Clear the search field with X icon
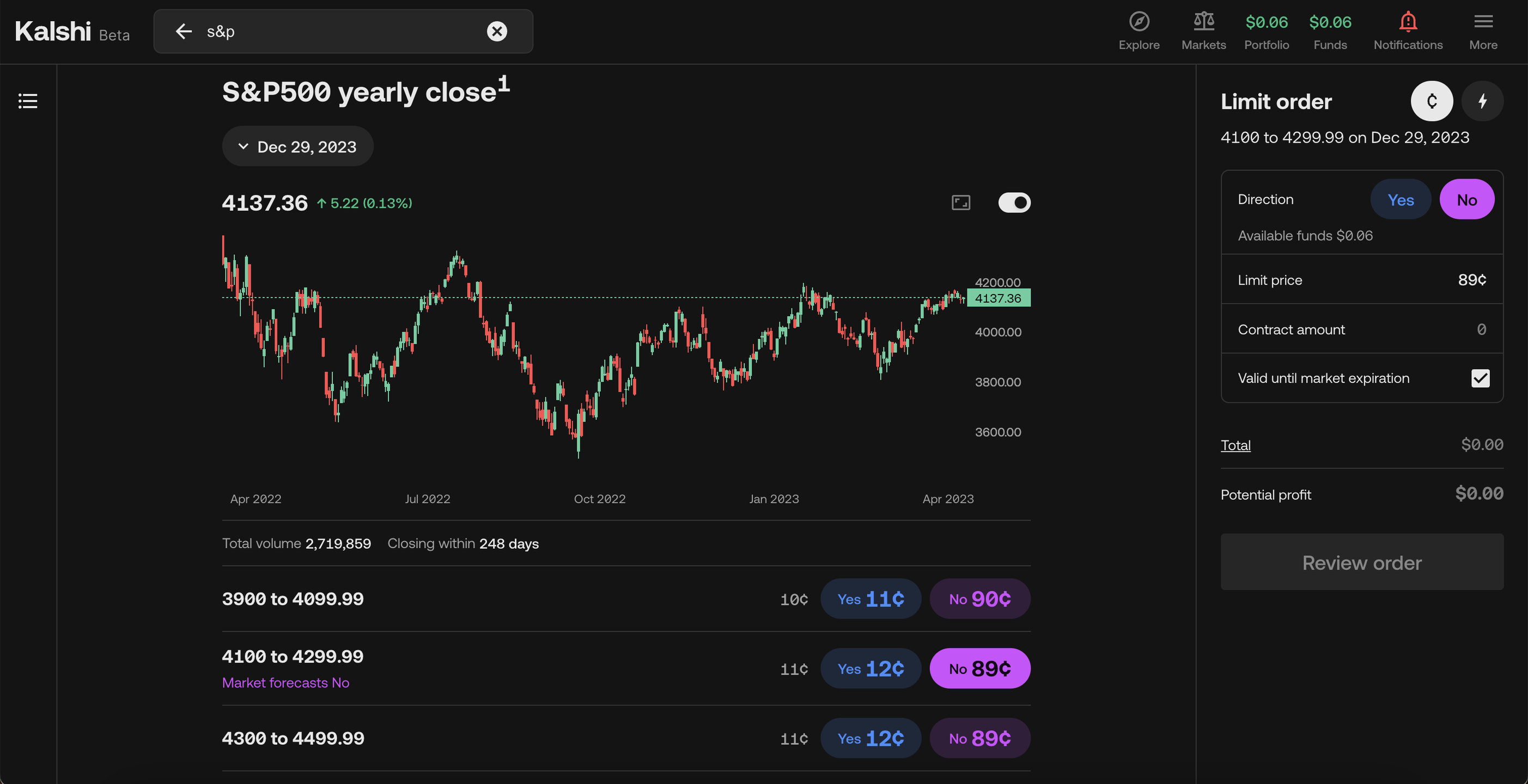The height and width of the screenshot is (784, 1528). pos(496,32)
